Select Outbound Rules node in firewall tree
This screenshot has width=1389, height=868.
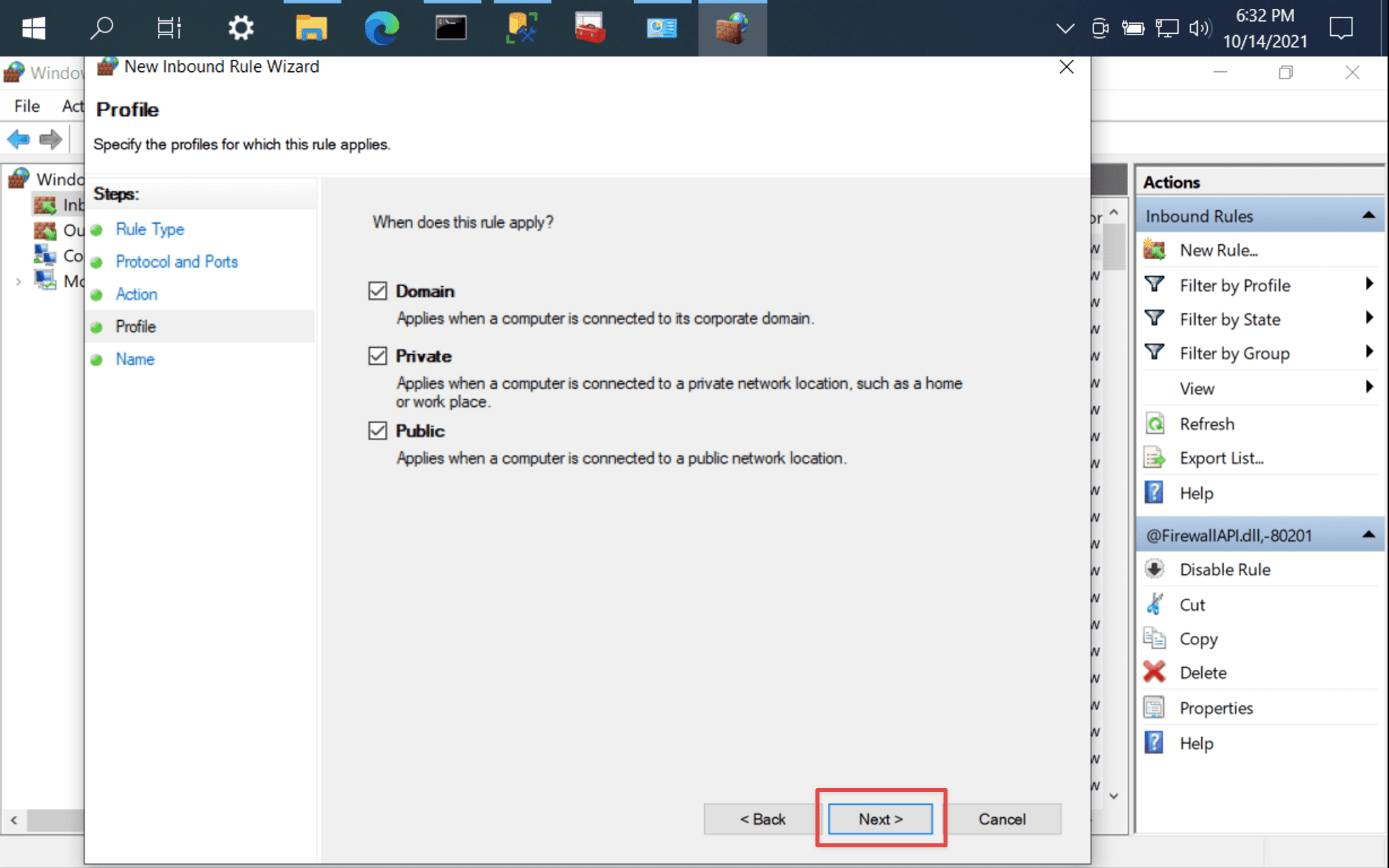tap(58, 231)
